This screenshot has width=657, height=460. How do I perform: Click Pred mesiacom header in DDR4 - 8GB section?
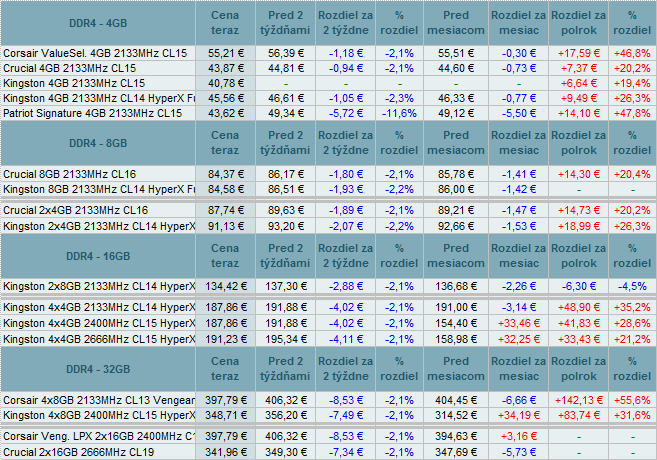(456, 143)
